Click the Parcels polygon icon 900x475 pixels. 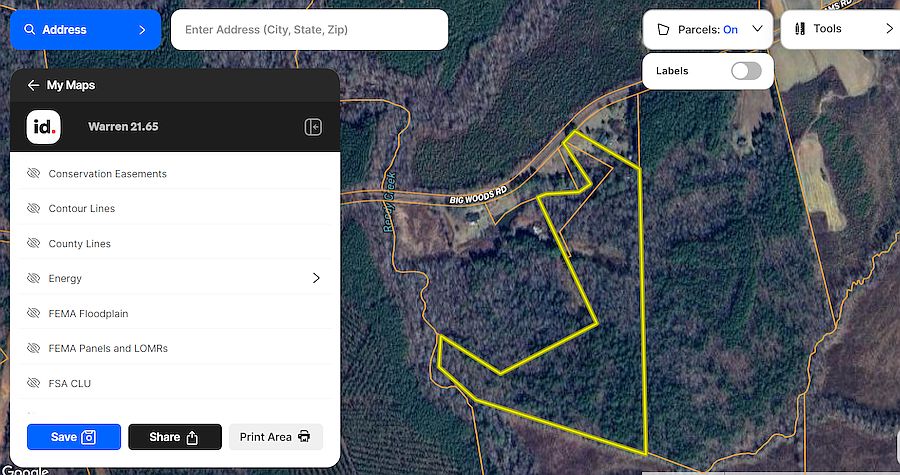tap(663, 30)
